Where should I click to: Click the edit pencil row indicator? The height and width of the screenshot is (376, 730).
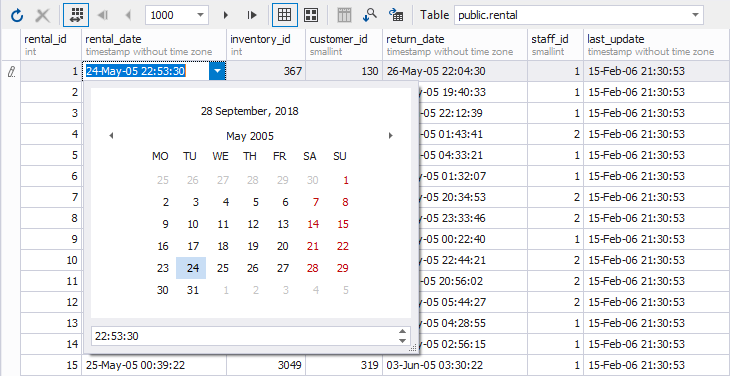pyautogui.click(x=11, y=71)
